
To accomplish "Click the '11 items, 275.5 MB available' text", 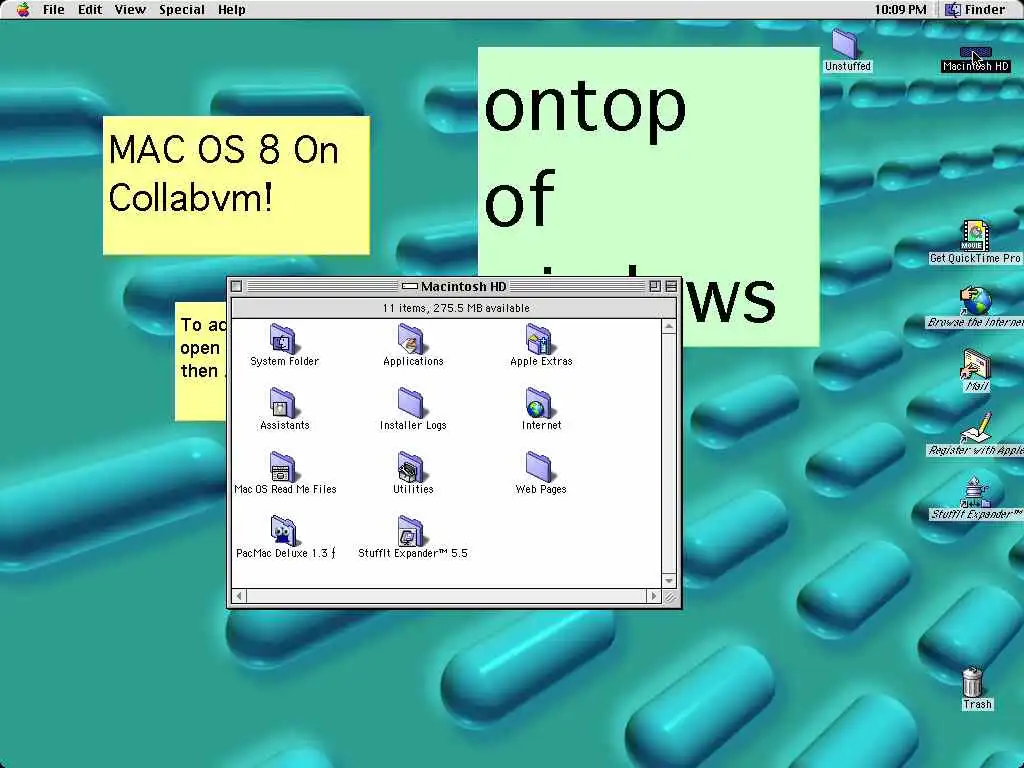I will coord(456,308).
